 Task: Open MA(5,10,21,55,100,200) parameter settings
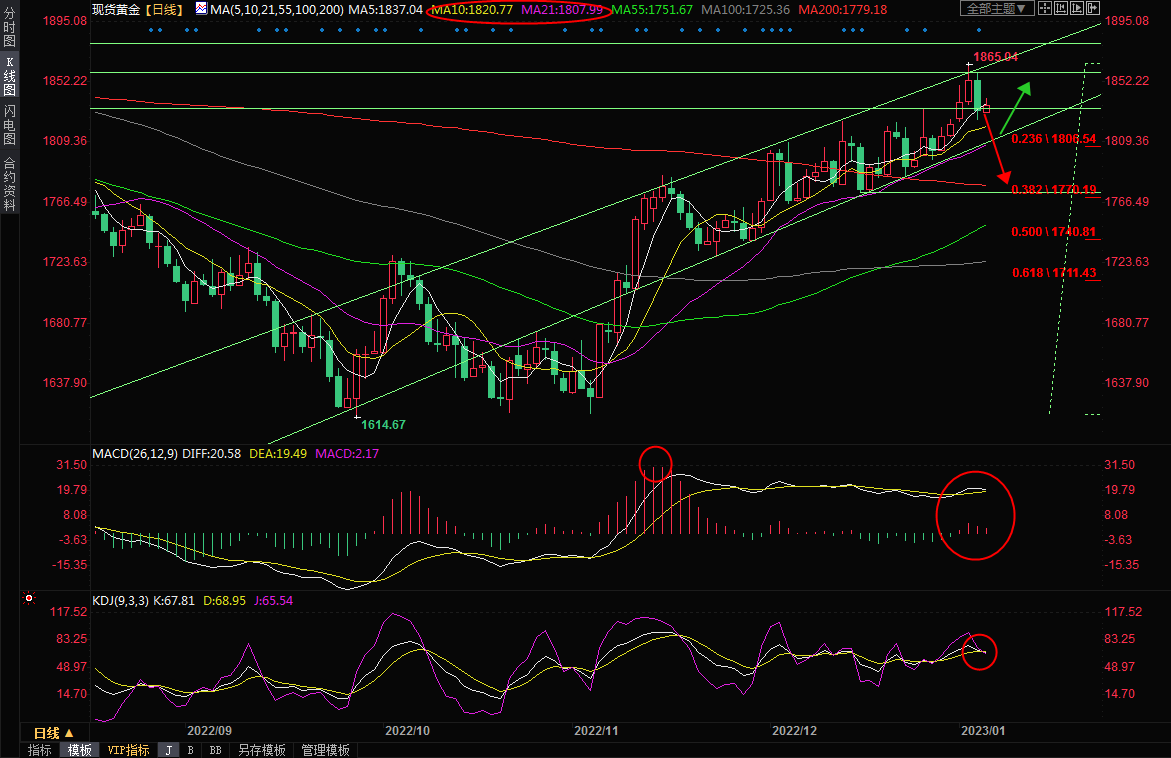click(277, 9)
